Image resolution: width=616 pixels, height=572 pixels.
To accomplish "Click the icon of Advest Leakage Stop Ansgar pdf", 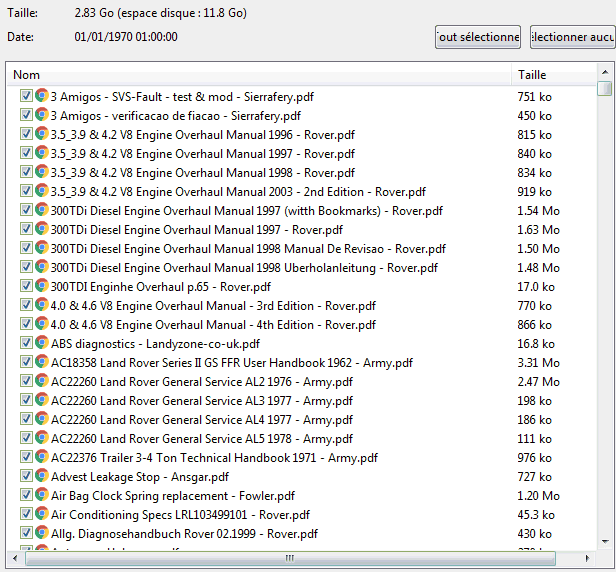I will pyautogui.click(x=42, y=476).
